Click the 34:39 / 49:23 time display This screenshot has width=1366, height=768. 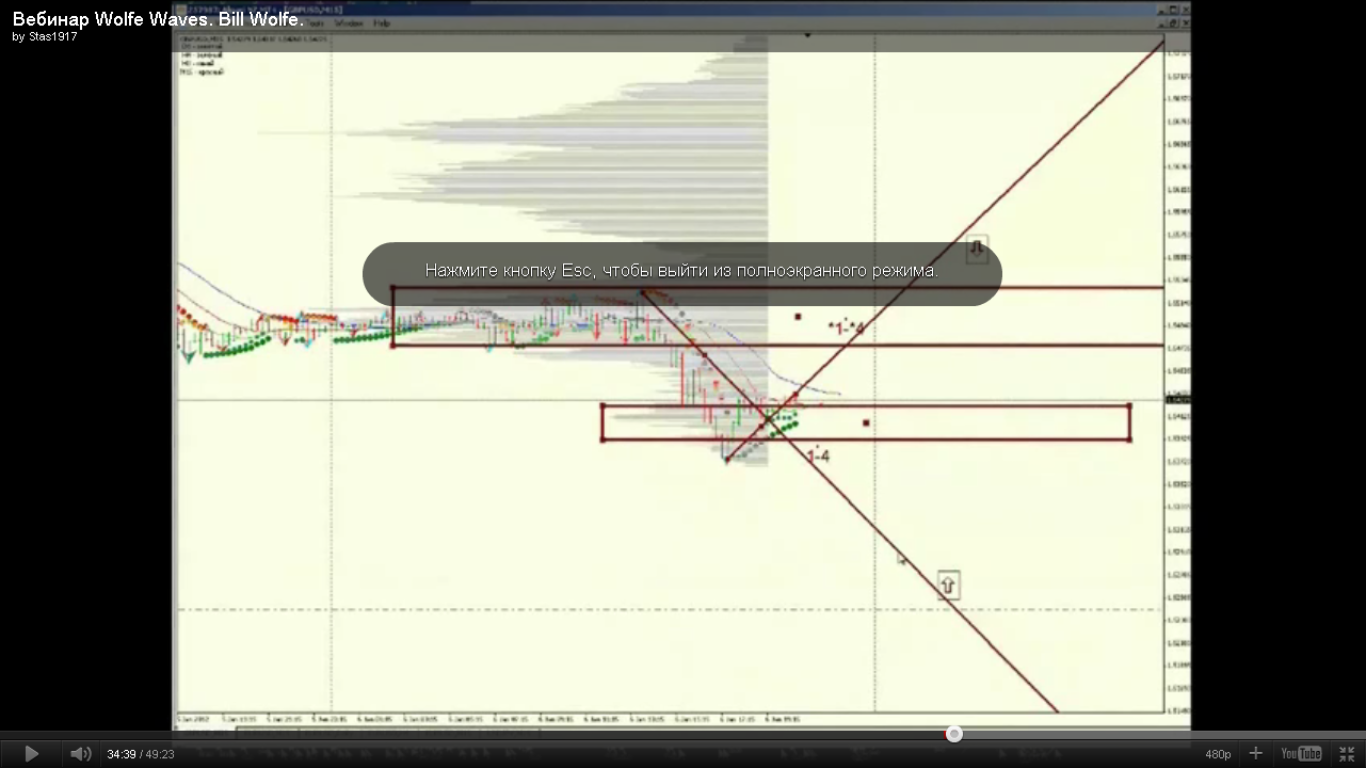(x=141, y=754)
